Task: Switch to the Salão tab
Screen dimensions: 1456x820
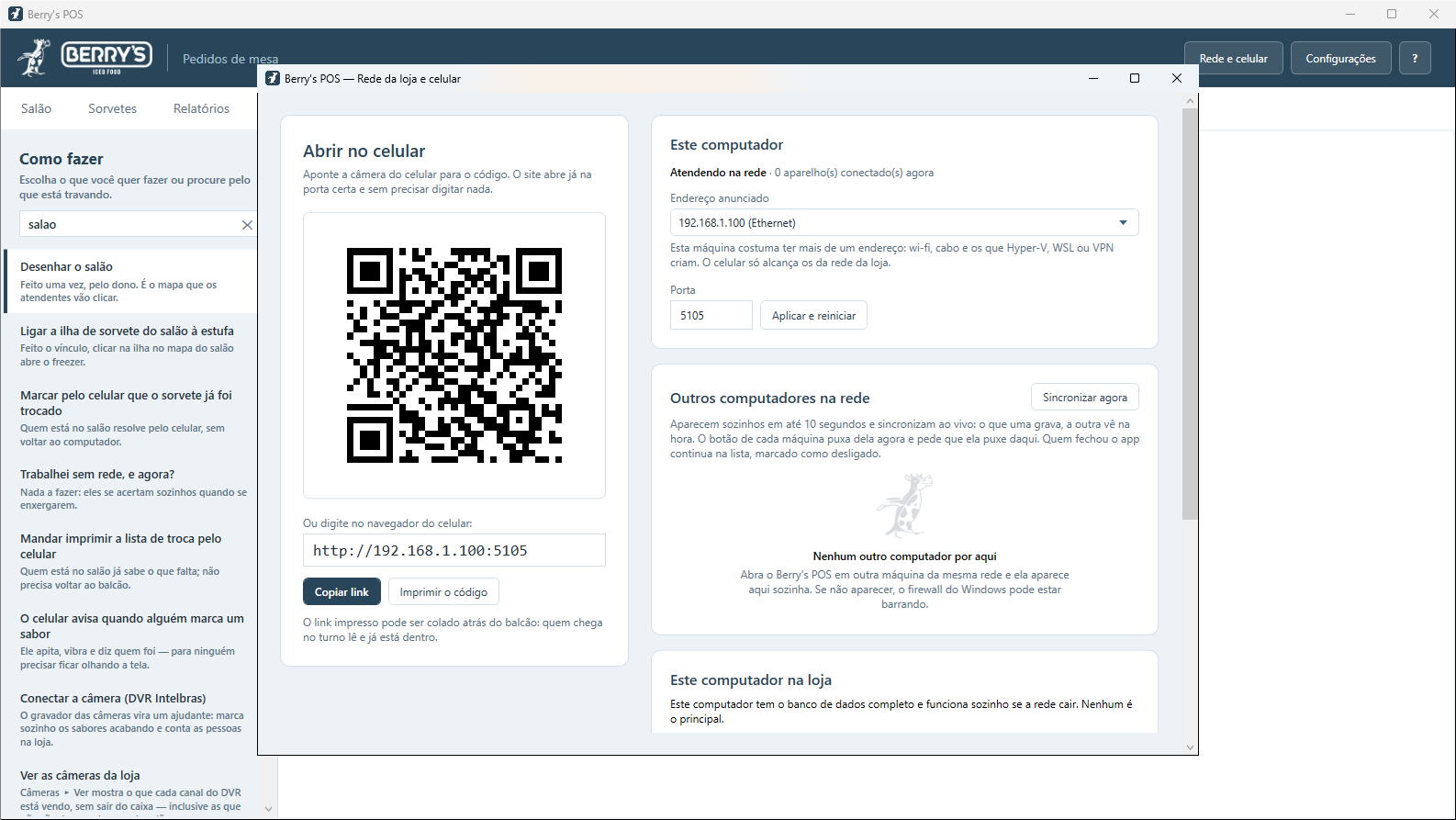Action: tap(37, 108)
